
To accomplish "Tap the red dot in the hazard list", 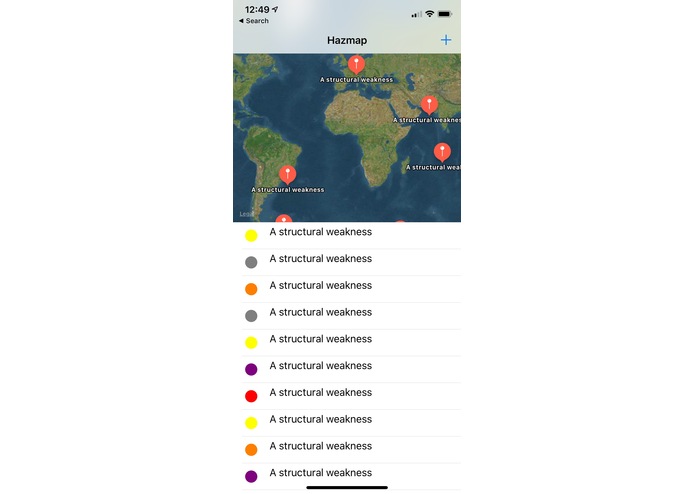I will point(251,396).
